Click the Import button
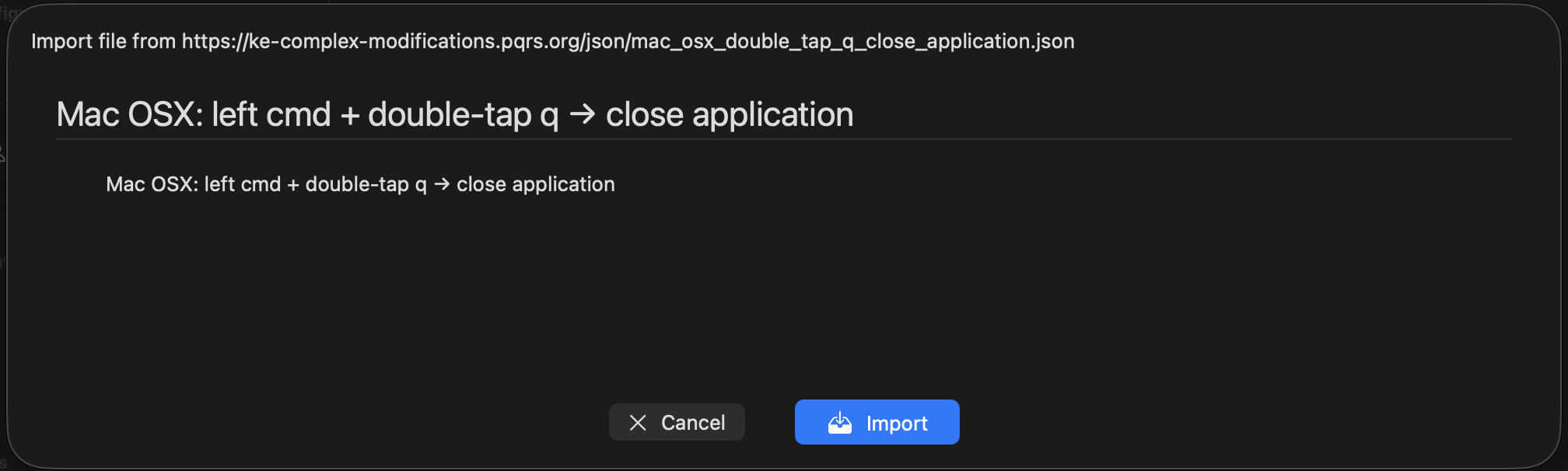This screenshot has width=1568, height=471. point(877,422)
